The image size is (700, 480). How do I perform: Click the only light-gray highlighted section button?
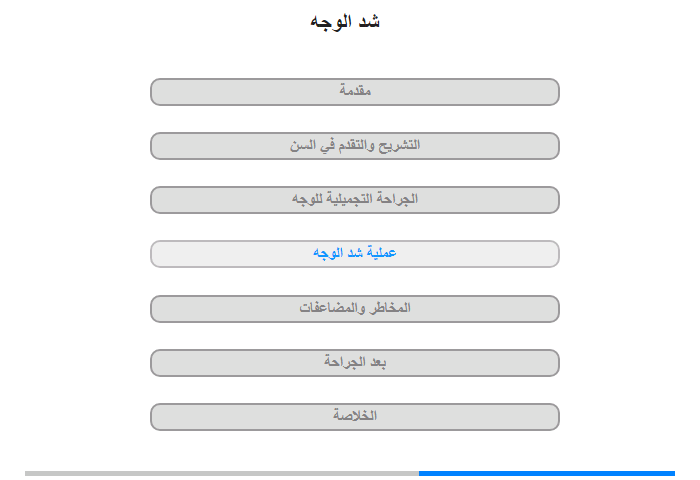354,254
